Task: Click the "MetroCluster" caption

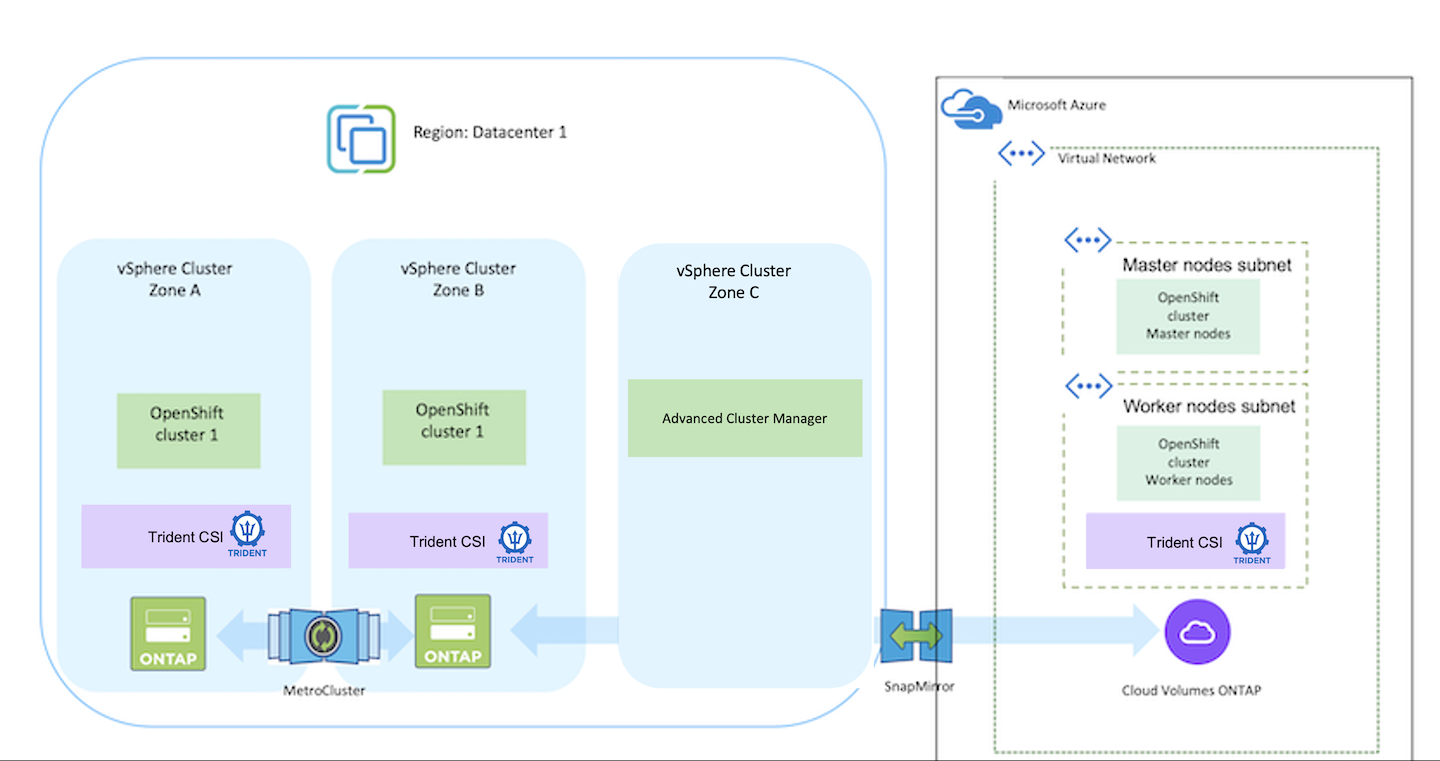Action: pos(324,690)
